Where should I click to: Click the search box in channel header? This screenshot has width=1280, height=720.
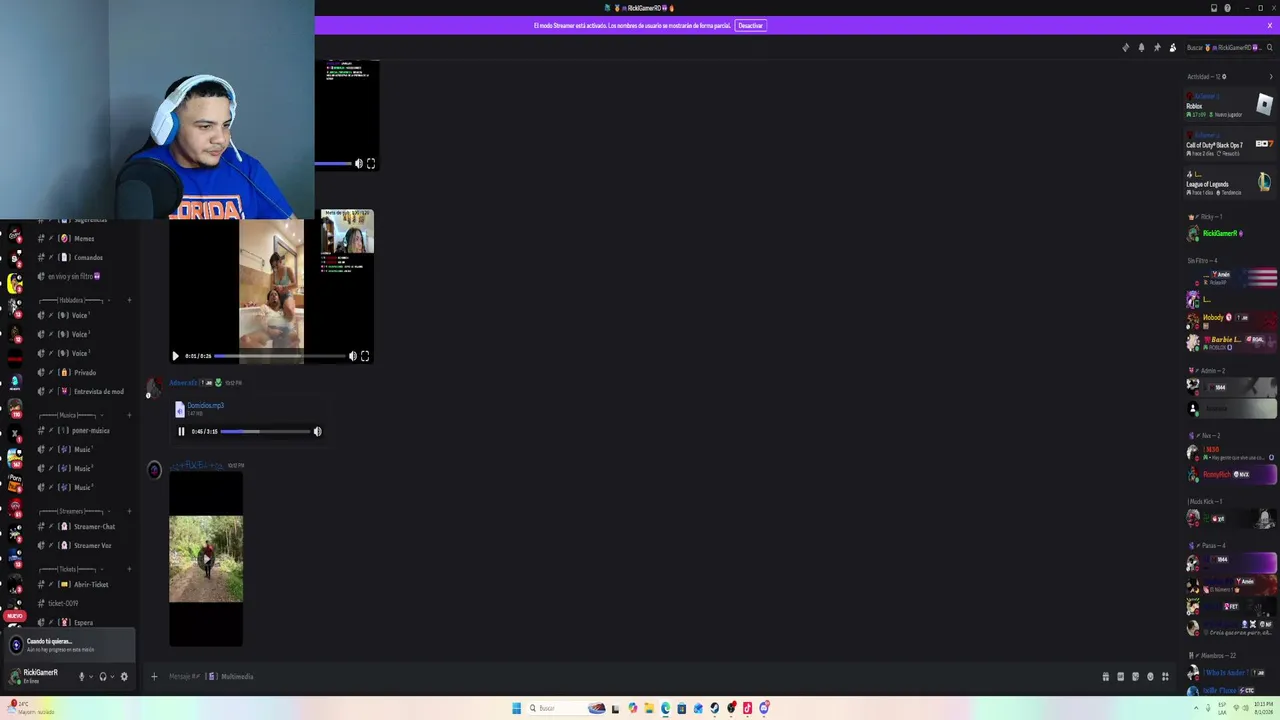(1229, 47)
